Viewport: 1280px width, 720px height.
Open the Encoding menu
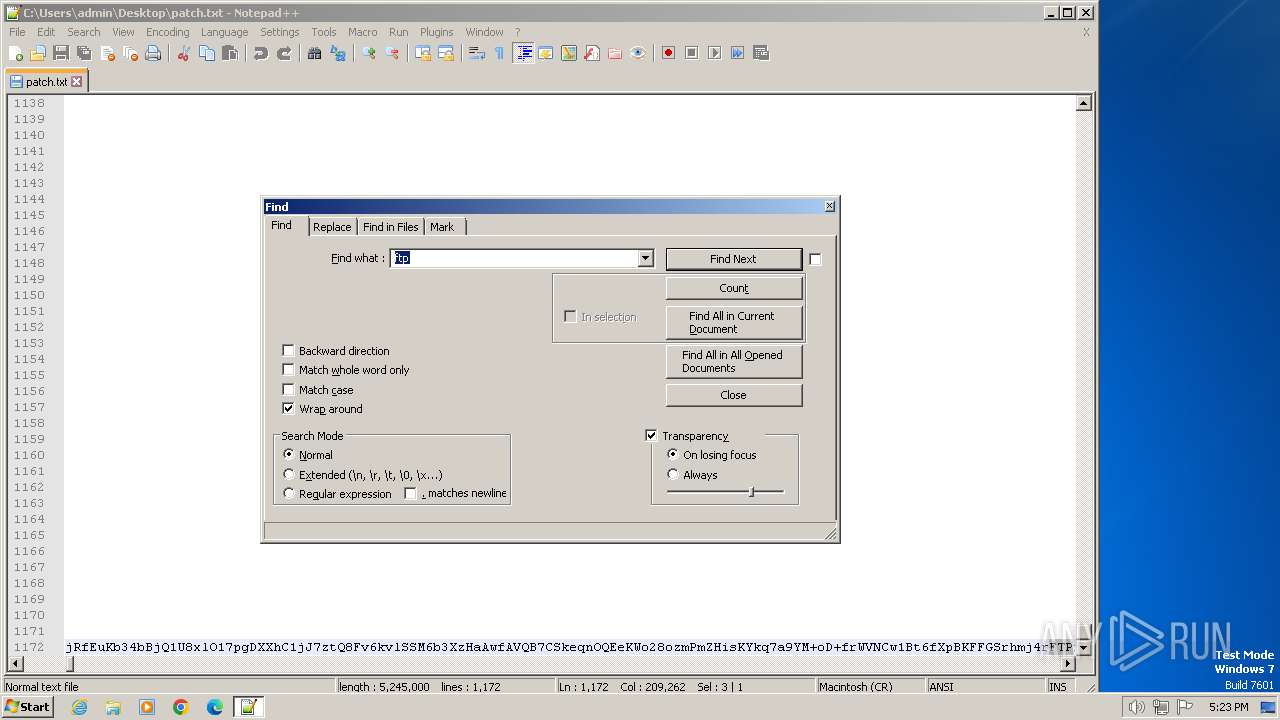click(x=167, y=32)
